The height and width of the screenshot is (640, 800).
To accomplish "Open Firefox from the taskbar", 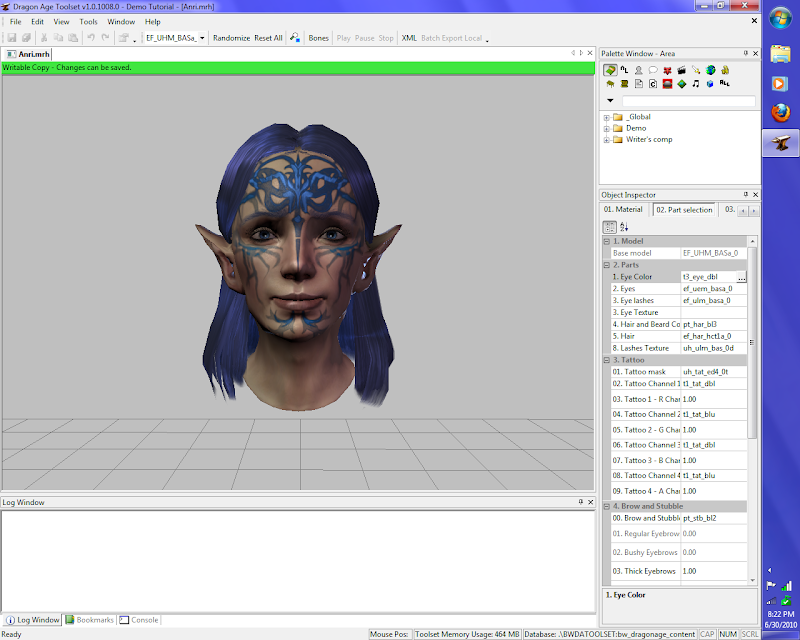I will coord(780,113).
